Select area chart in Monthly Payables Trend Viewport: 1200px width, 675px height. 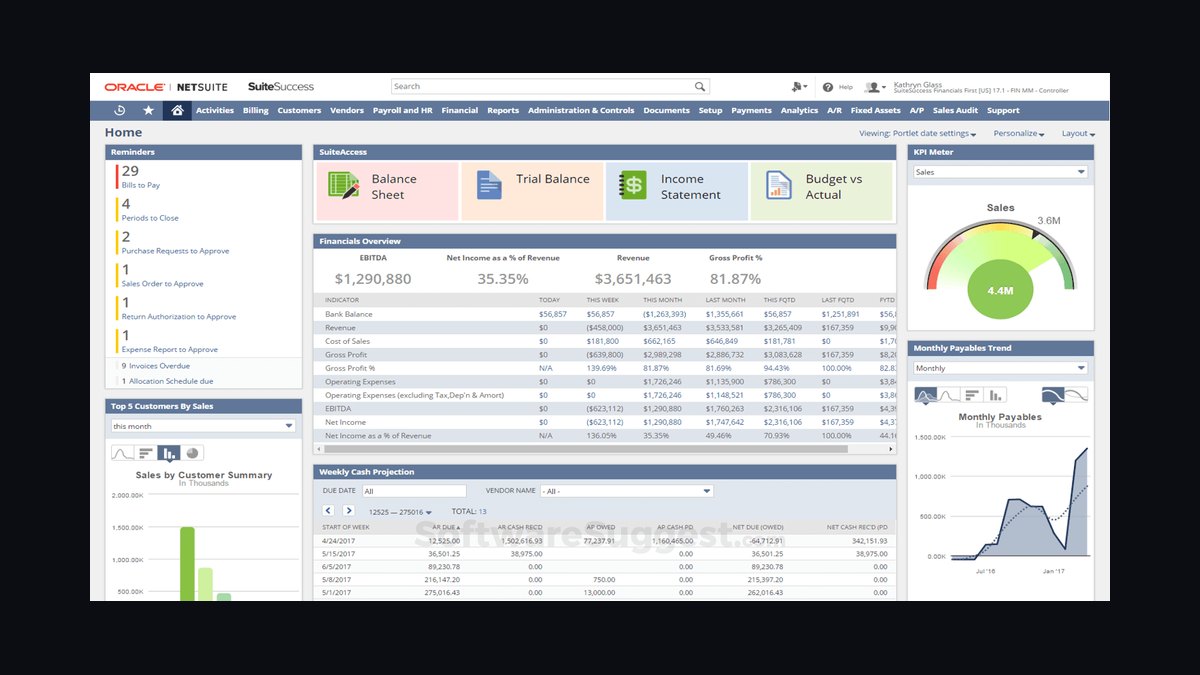pos(926,395)
